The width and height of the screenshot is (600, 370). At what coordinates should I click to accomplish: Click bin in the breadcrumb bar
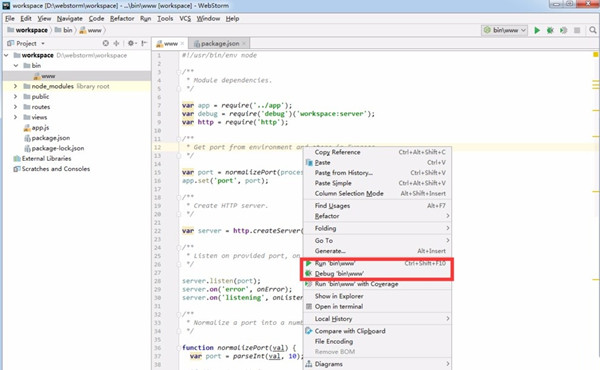(64, 30)
